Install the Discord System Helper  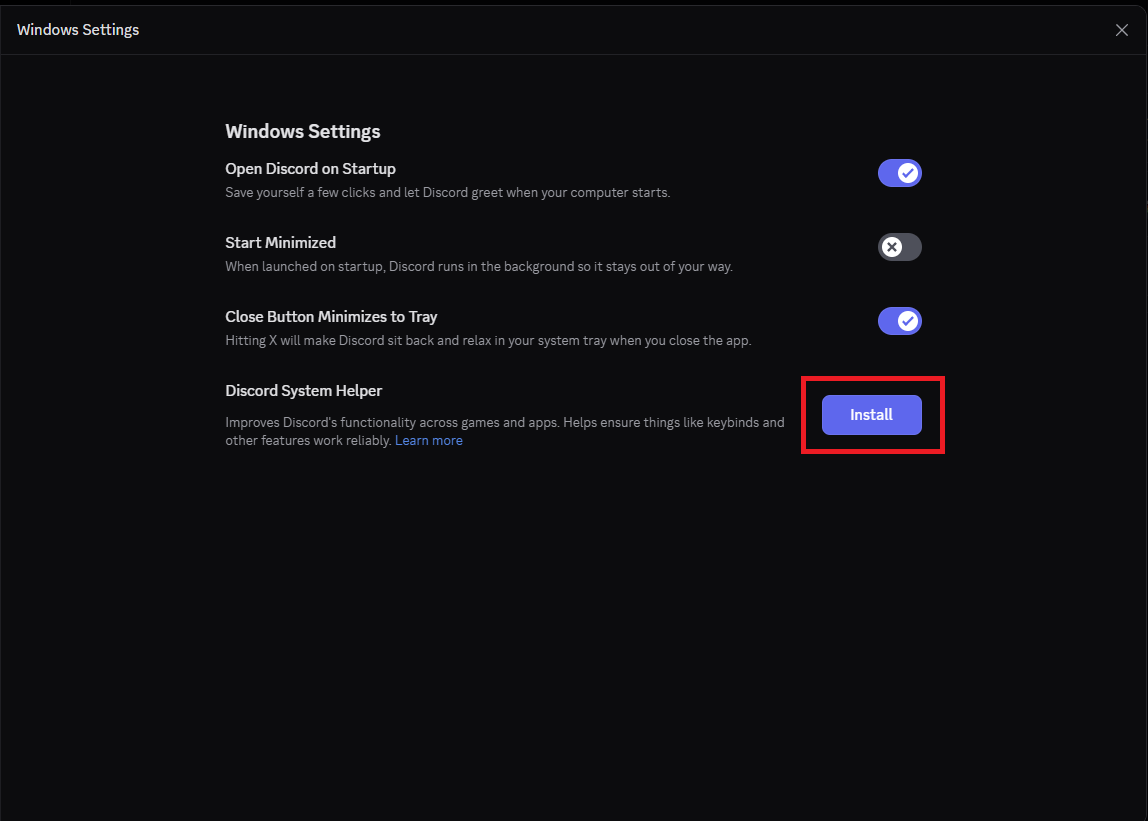point(871,415)
